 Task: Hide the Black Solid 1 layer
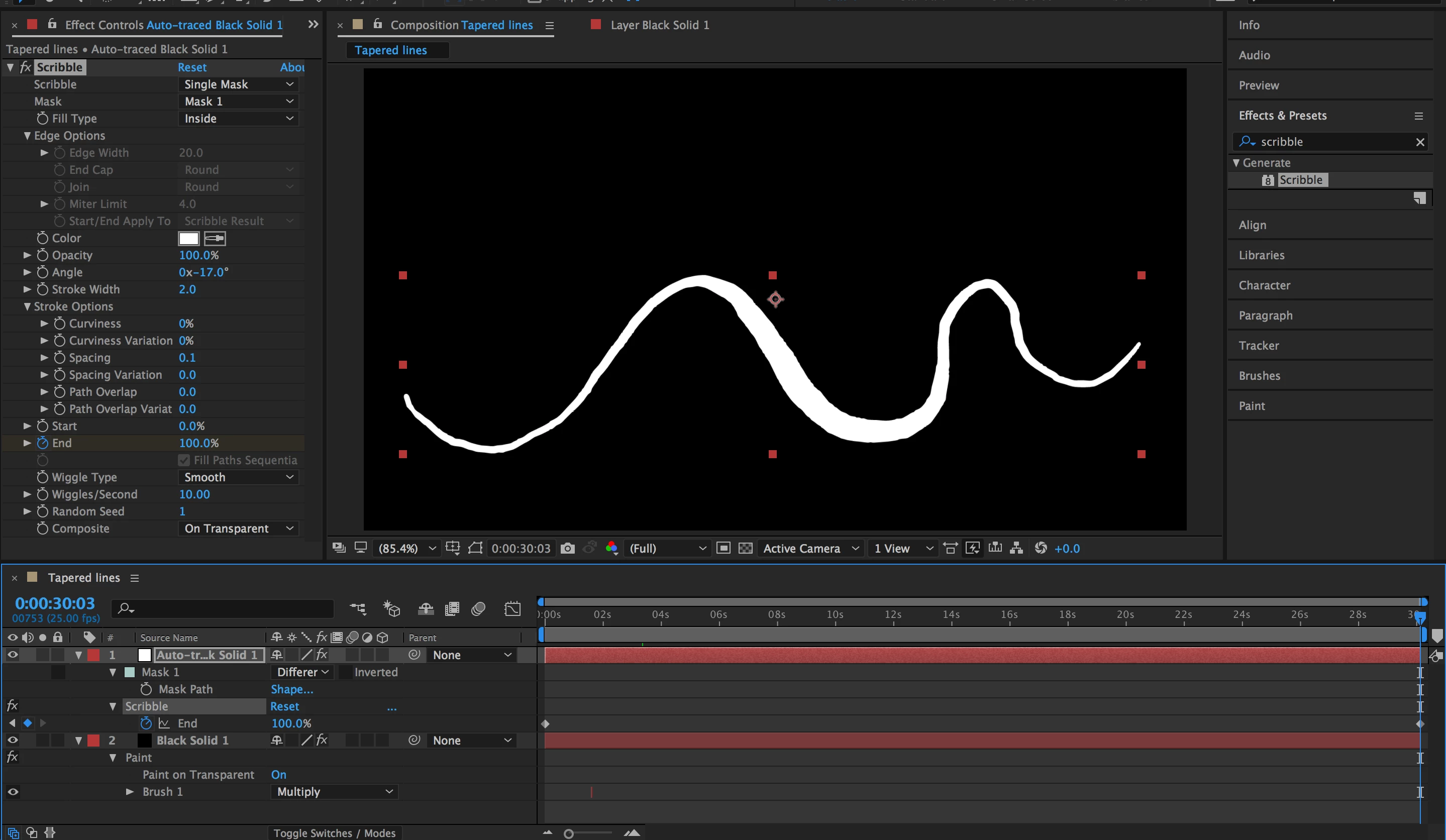click(x=13, y=740)
